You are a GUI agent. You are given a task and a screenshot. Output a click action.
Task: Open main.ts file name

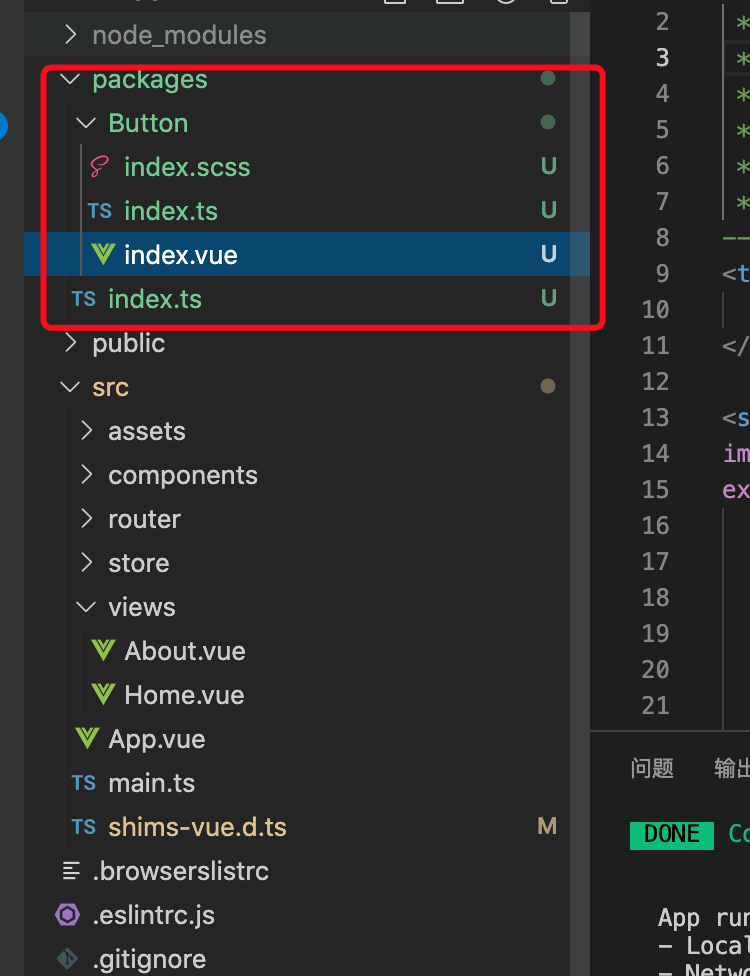[x=152, y=782]
